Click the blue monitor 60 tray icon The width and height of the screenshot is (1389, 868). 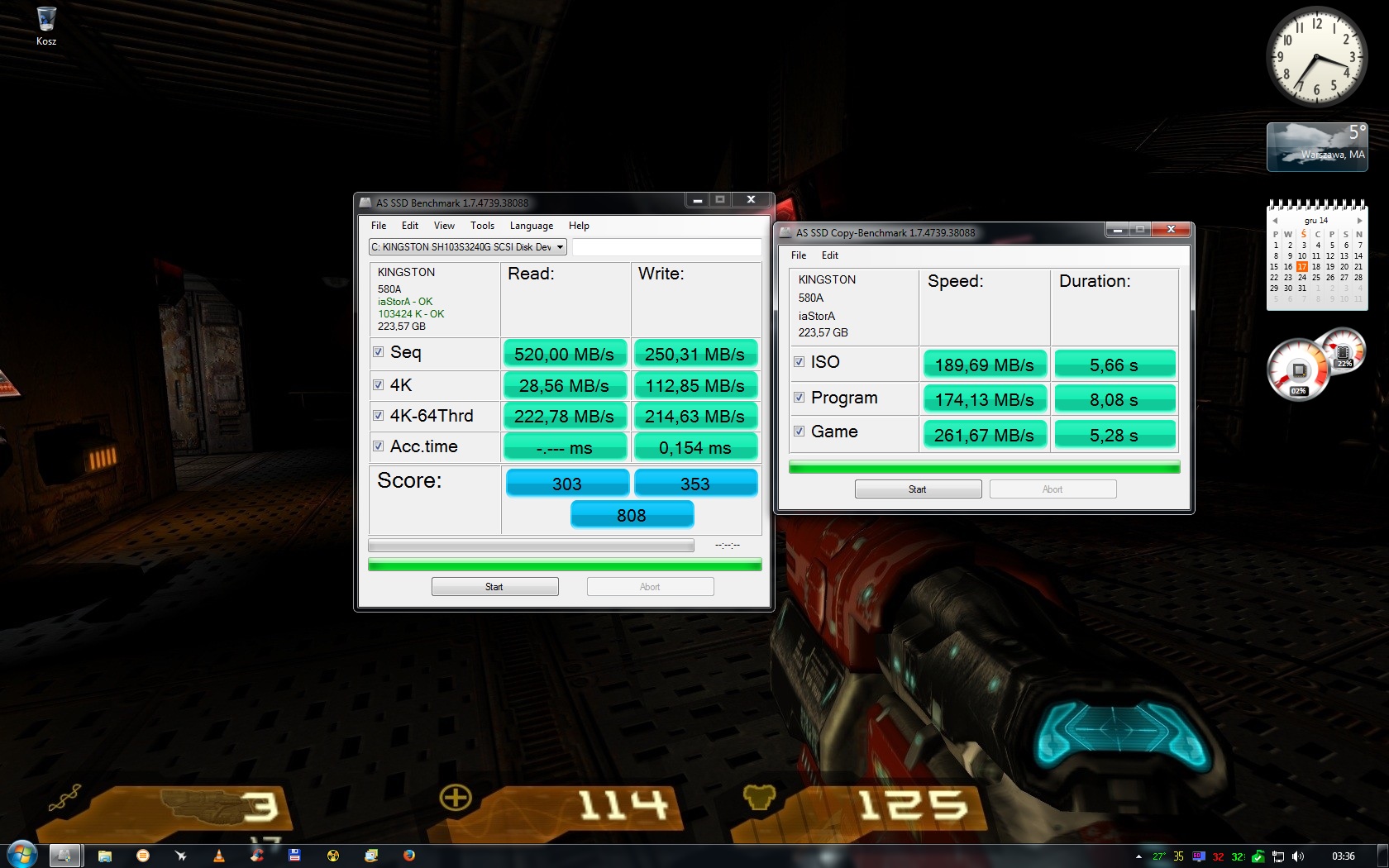[x=1198, y=856]
